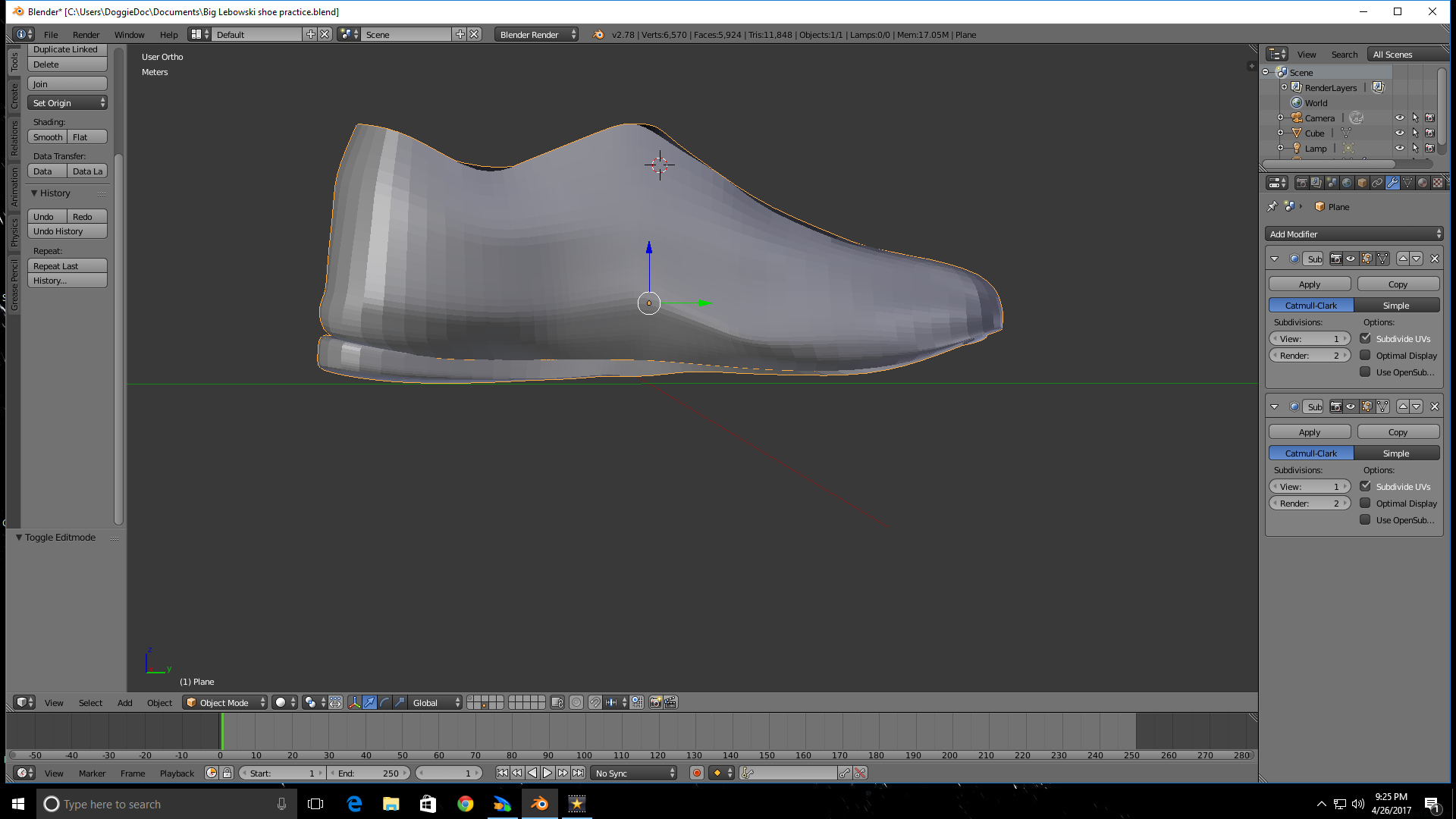Move the first Subsurf modifier down
The height and width of the screenshot is (819, 1456).
1417,259
